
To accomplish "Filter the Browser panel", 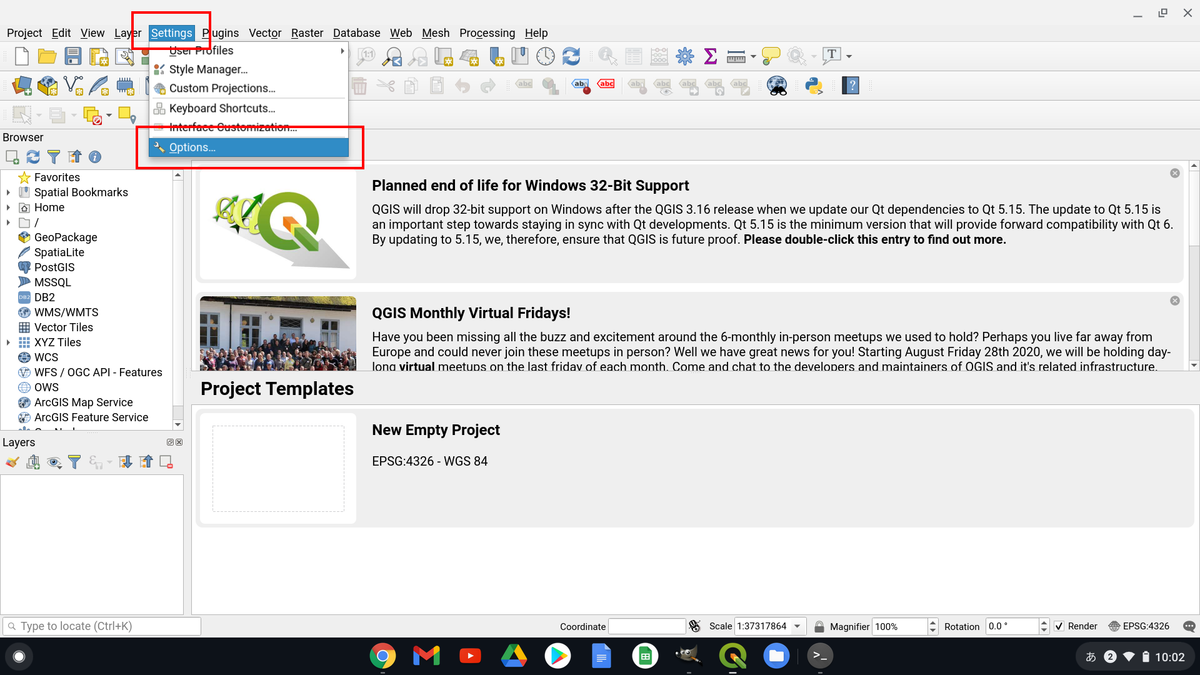I will click(54, 157).
